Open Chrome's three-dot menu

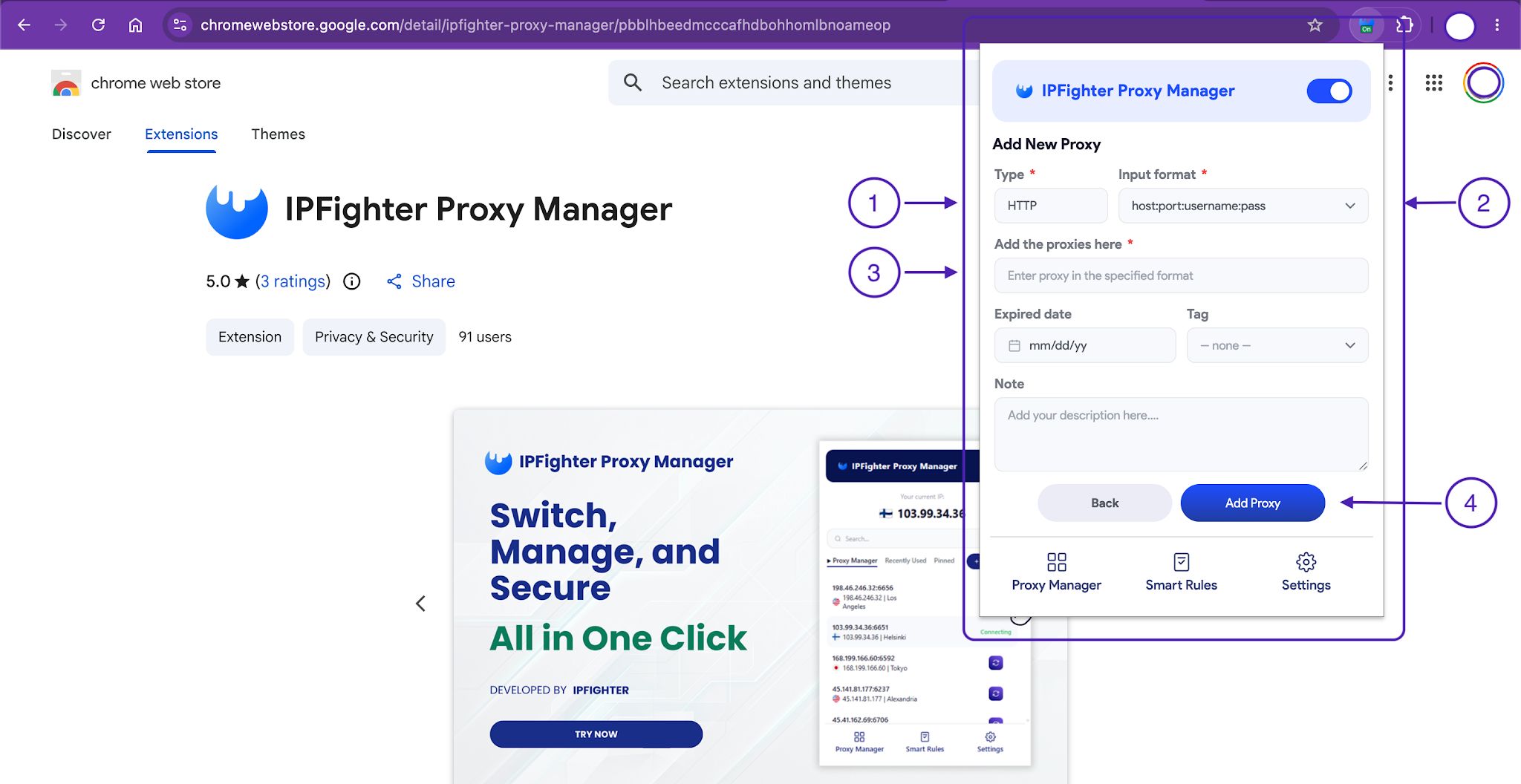(x=1497, y=24)
